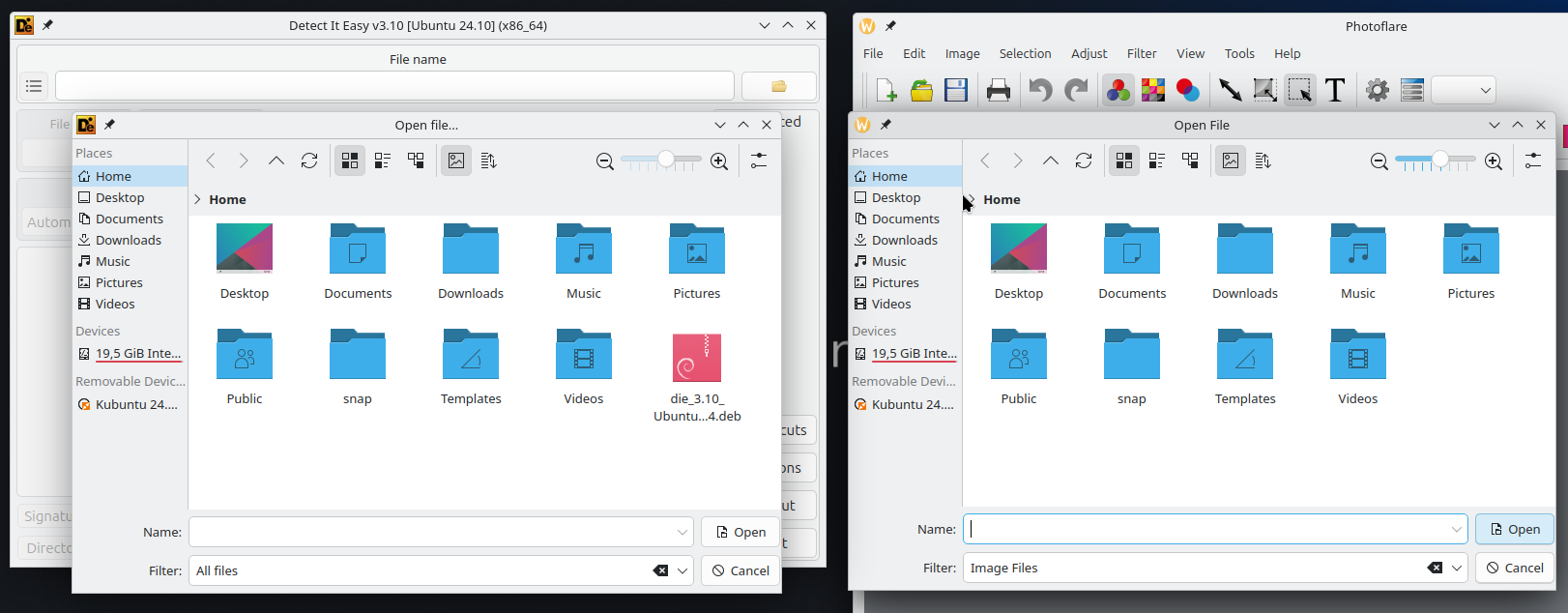This screenshot has width=1568, height=613.
Task: Go to parent folder in Detect It Easy dialog
Action: [x=276, y=161]
